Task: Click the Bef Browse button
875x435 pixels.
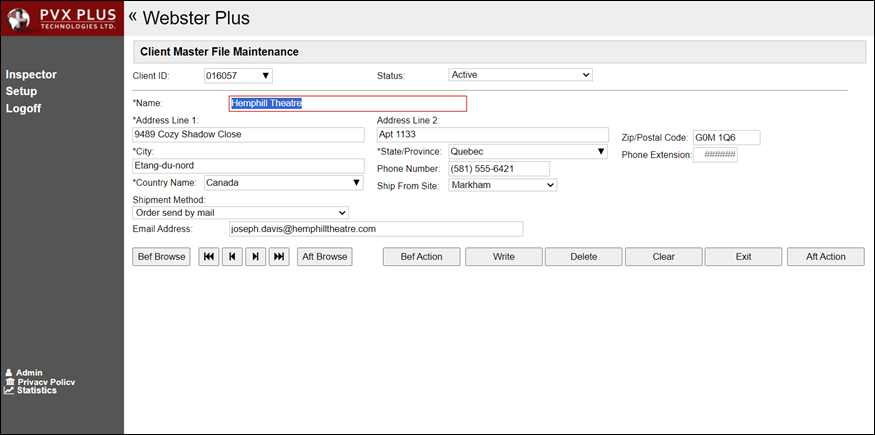Action: [162, 257]
